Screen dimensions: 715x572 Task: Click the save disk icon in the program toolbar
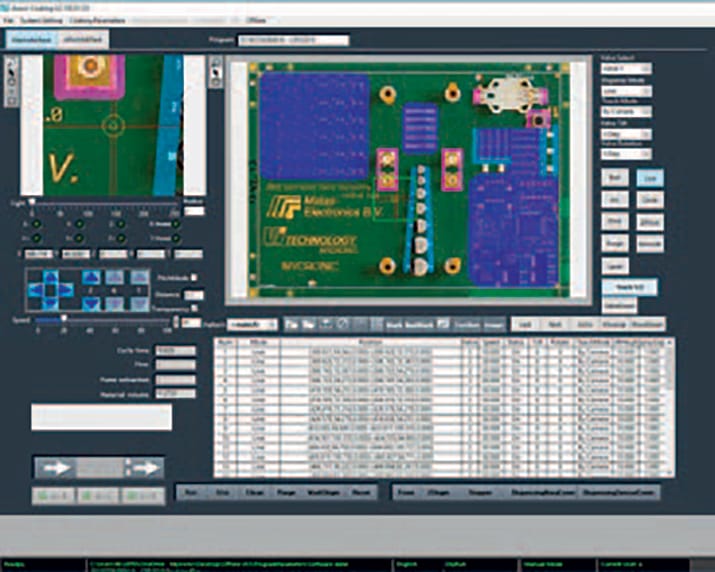click(x=324, y=324)
